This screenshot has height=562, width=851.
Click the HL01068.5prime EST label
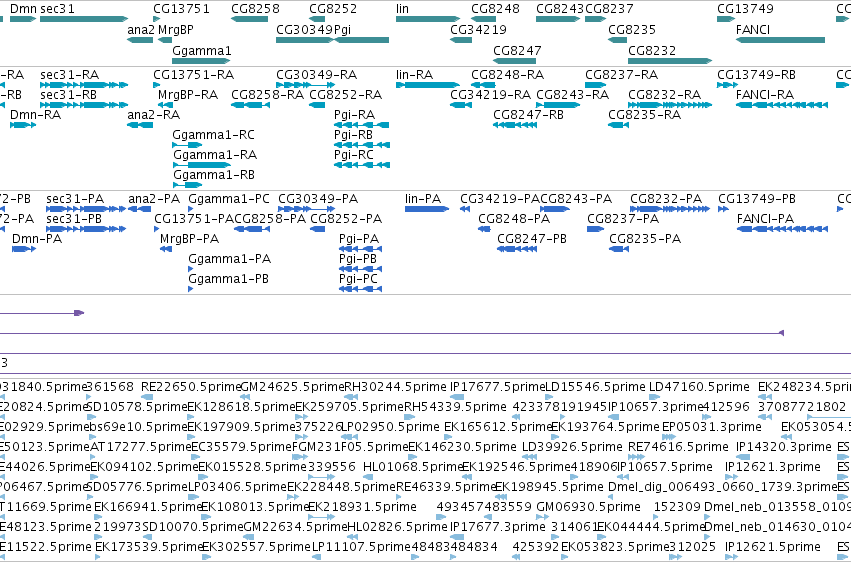[413, 467]
